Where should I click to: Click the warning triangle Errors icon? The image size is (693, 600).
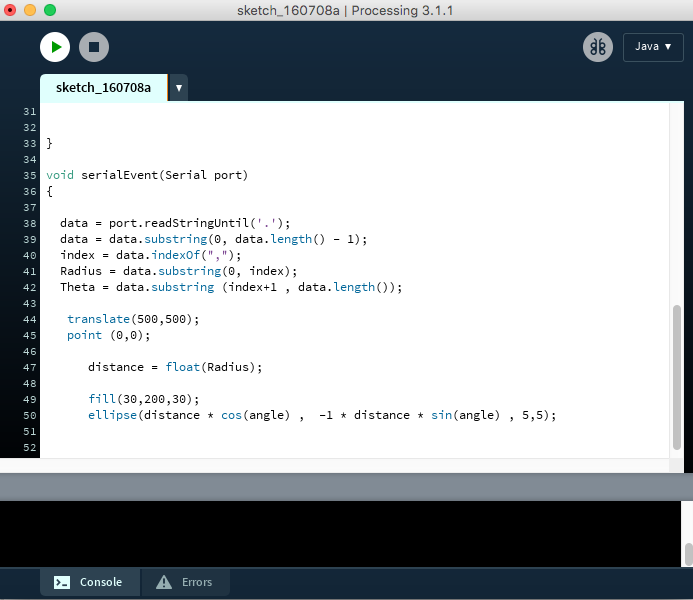[164, 582]
